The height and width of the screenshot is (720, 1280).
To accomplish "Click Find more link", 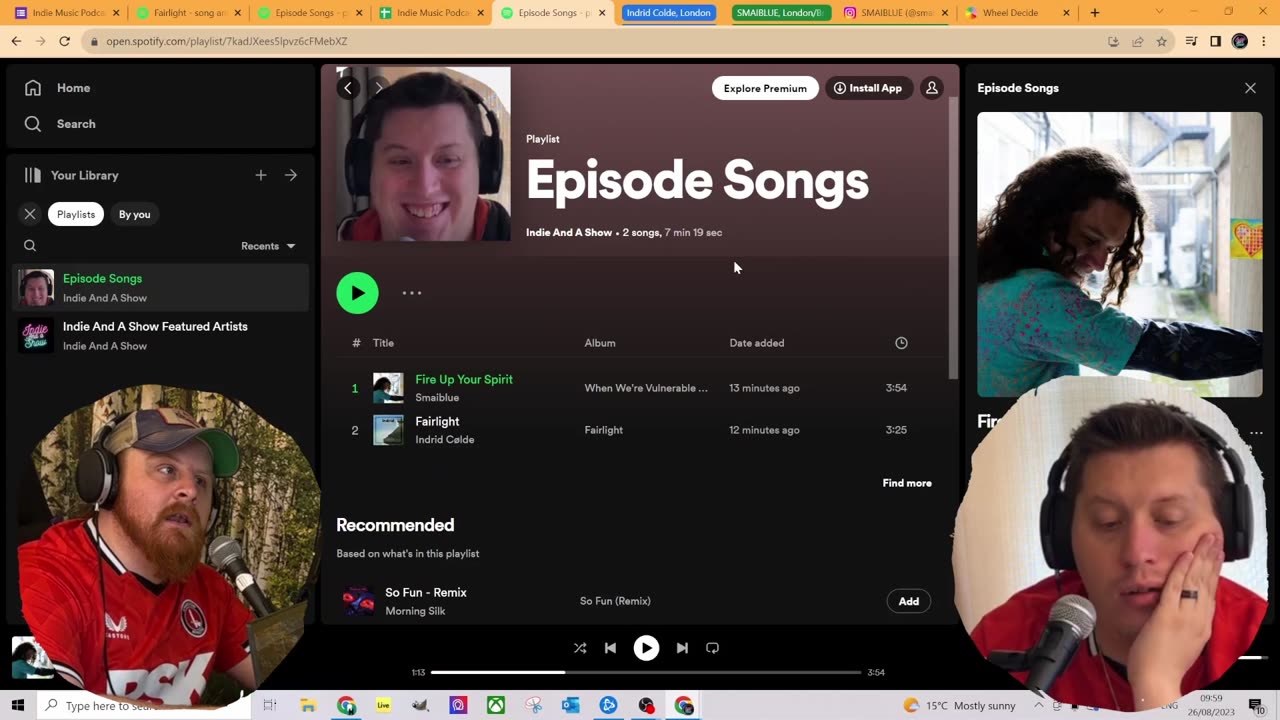I will (x=907, y=483).
